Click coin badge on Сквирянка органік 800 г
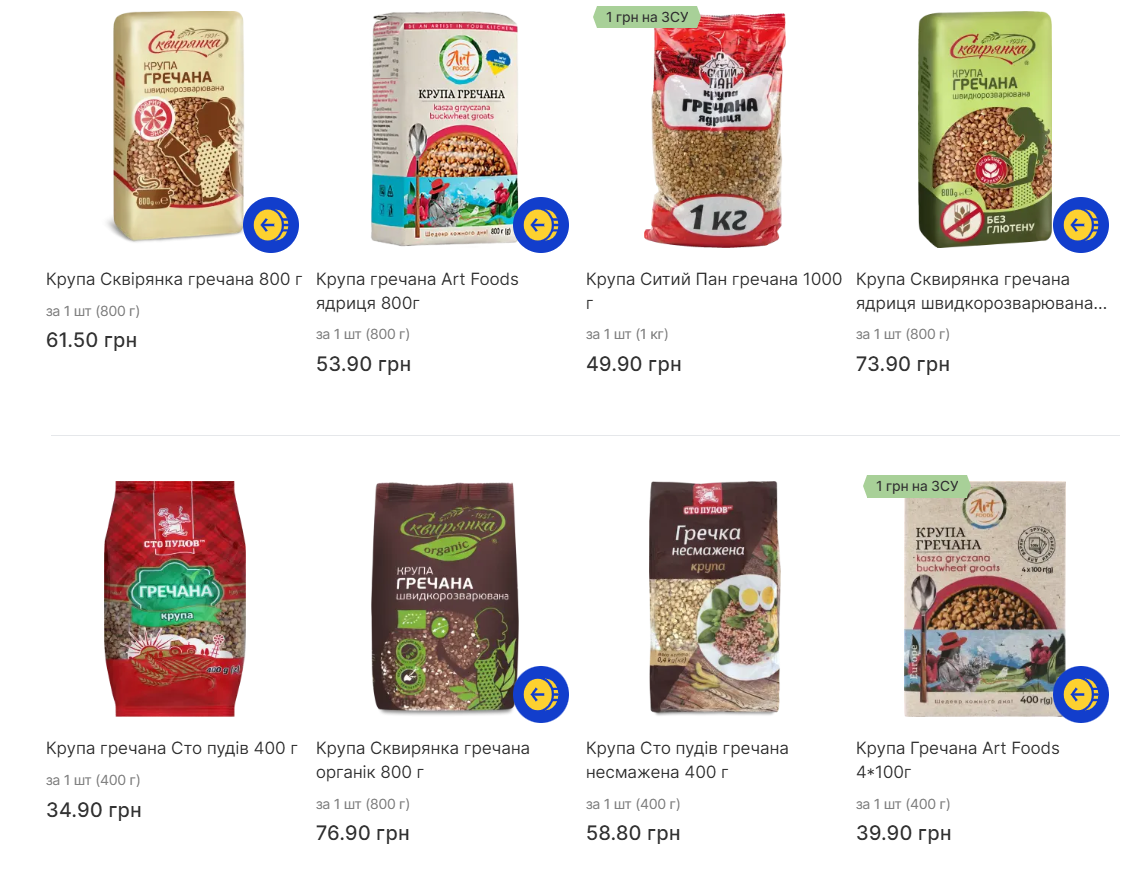This screenshot has height=874, width=1147. click(541, 694)
